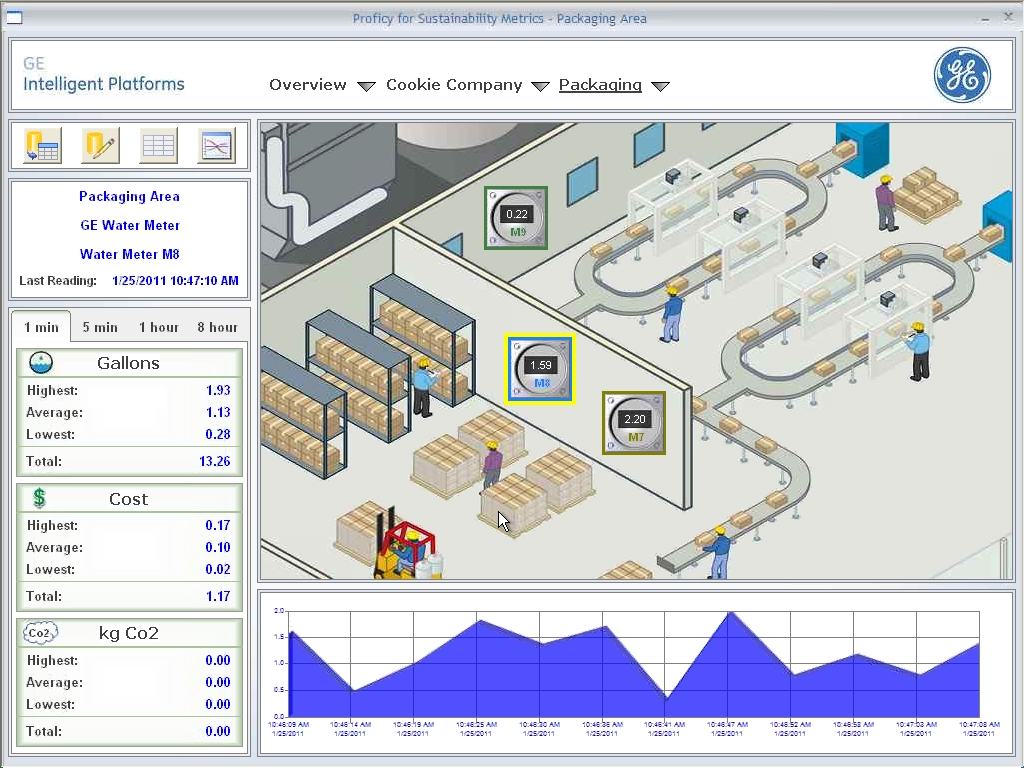Click the Cost Total value 1.17

(218, 596)
